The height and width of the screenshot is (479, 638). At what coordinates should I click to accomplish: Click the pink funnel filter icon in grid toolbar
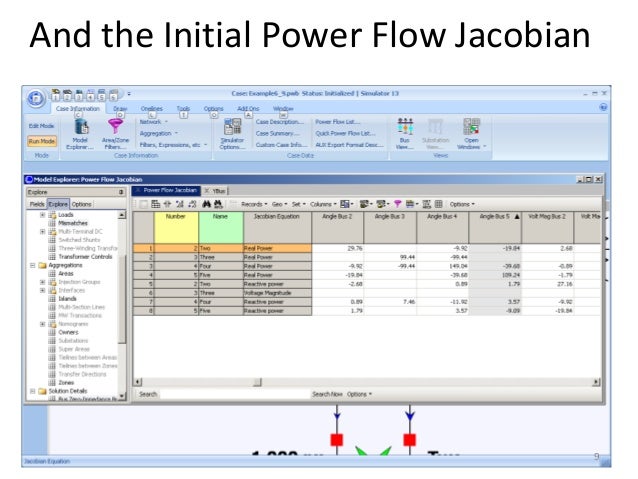398,204
